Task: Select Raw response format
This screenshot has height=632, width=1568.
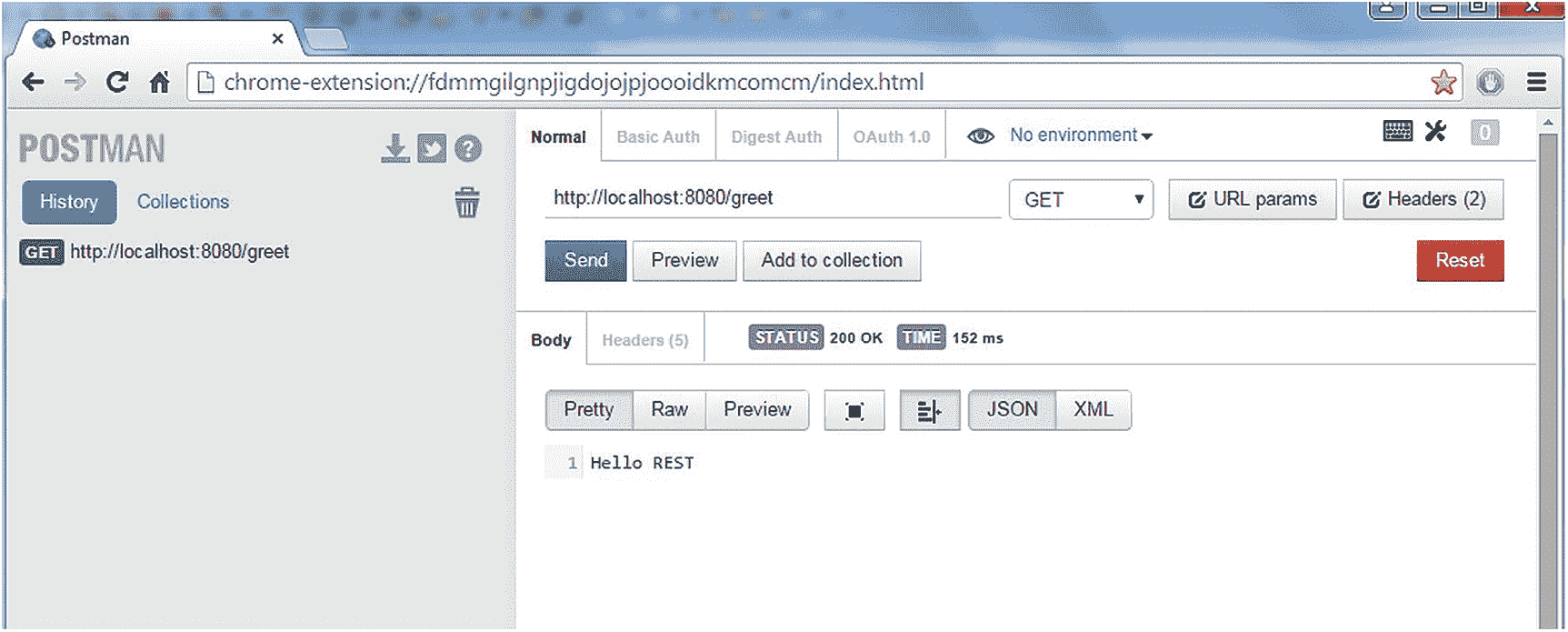Action: [669, 410]
